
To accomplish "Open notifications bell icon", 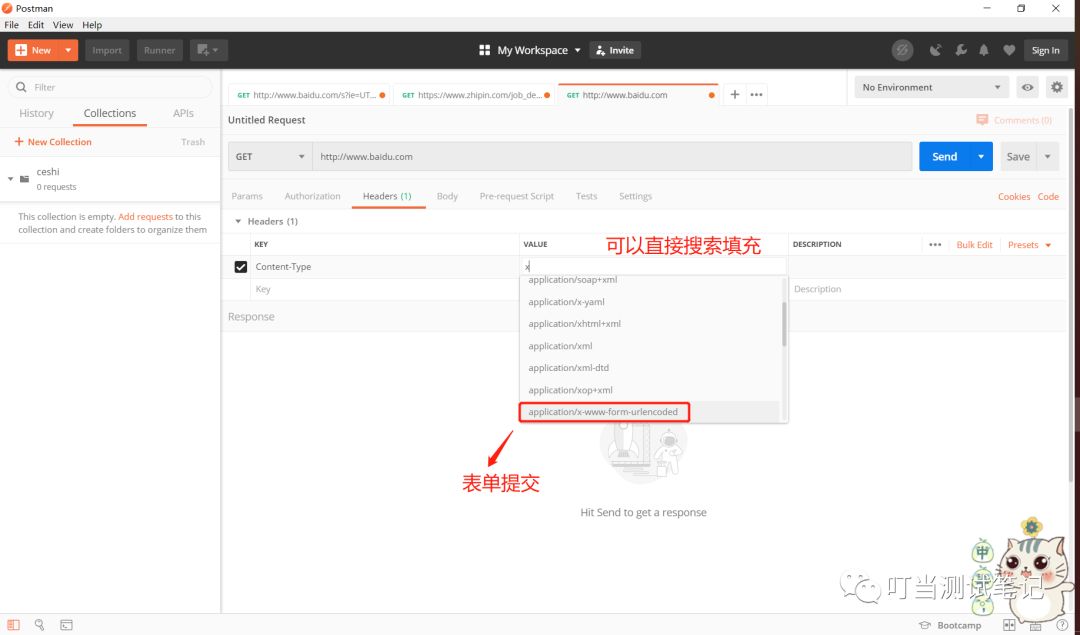I will (984, 50).
